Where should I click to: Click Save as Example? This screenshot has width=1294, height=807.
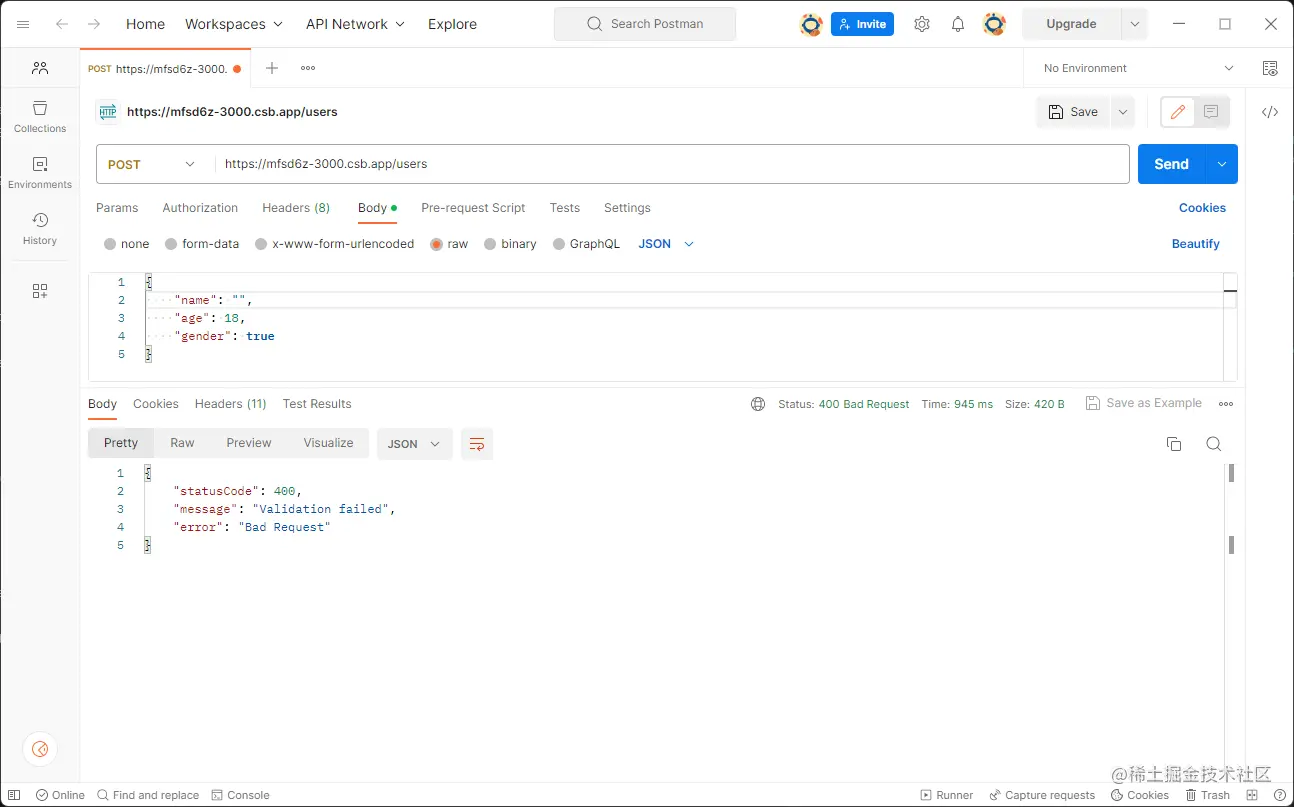tap(1144, 403)
